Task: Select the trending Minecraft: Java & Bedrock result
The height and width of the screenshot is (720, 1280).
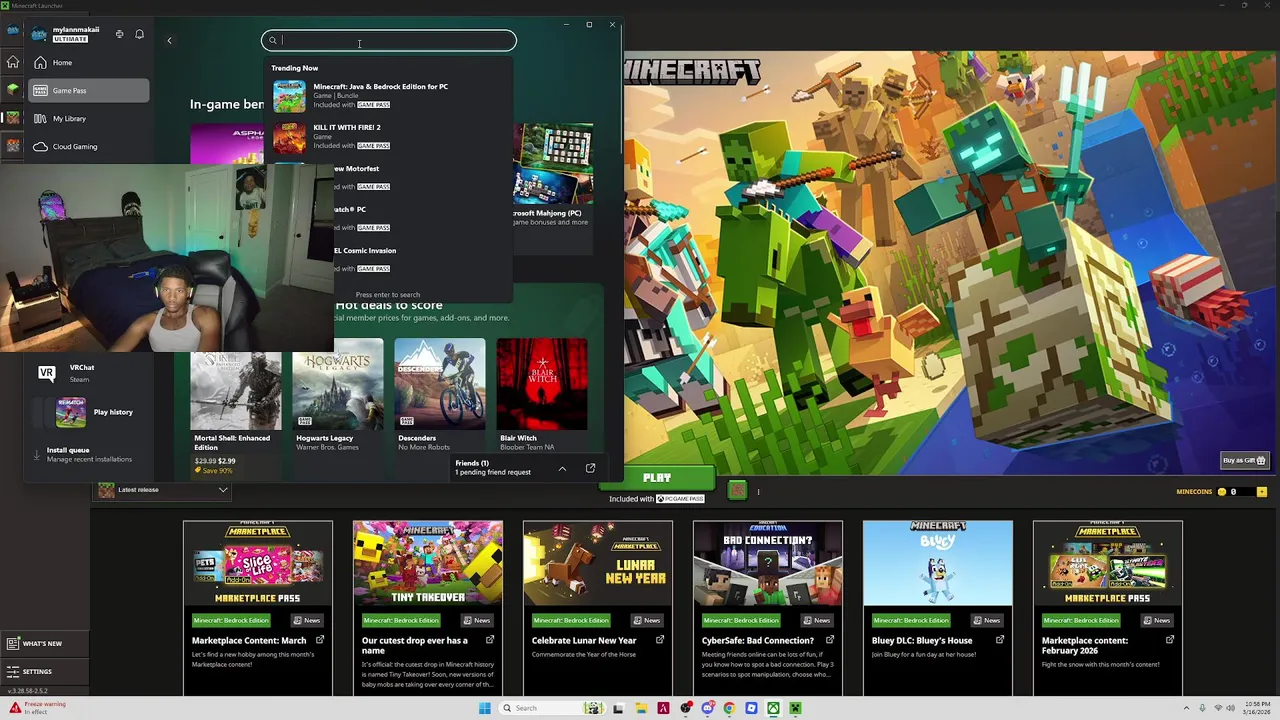Action: [390, 95]
